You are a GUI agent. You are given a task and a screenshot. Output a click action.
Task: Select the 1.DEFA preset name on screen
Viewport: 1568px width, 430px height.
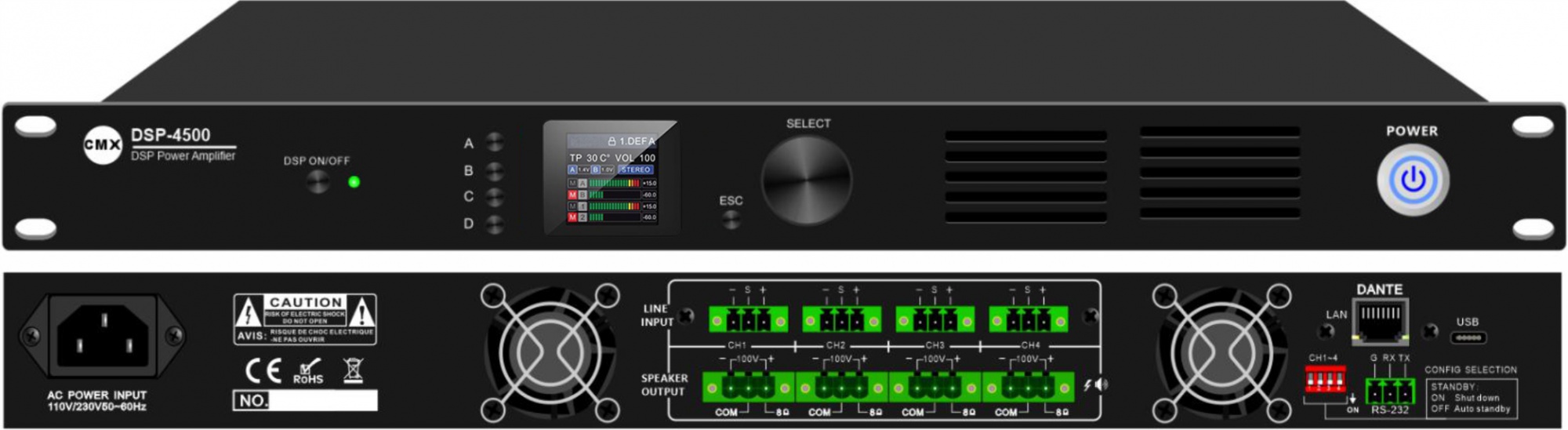click(x=637, y=141)
